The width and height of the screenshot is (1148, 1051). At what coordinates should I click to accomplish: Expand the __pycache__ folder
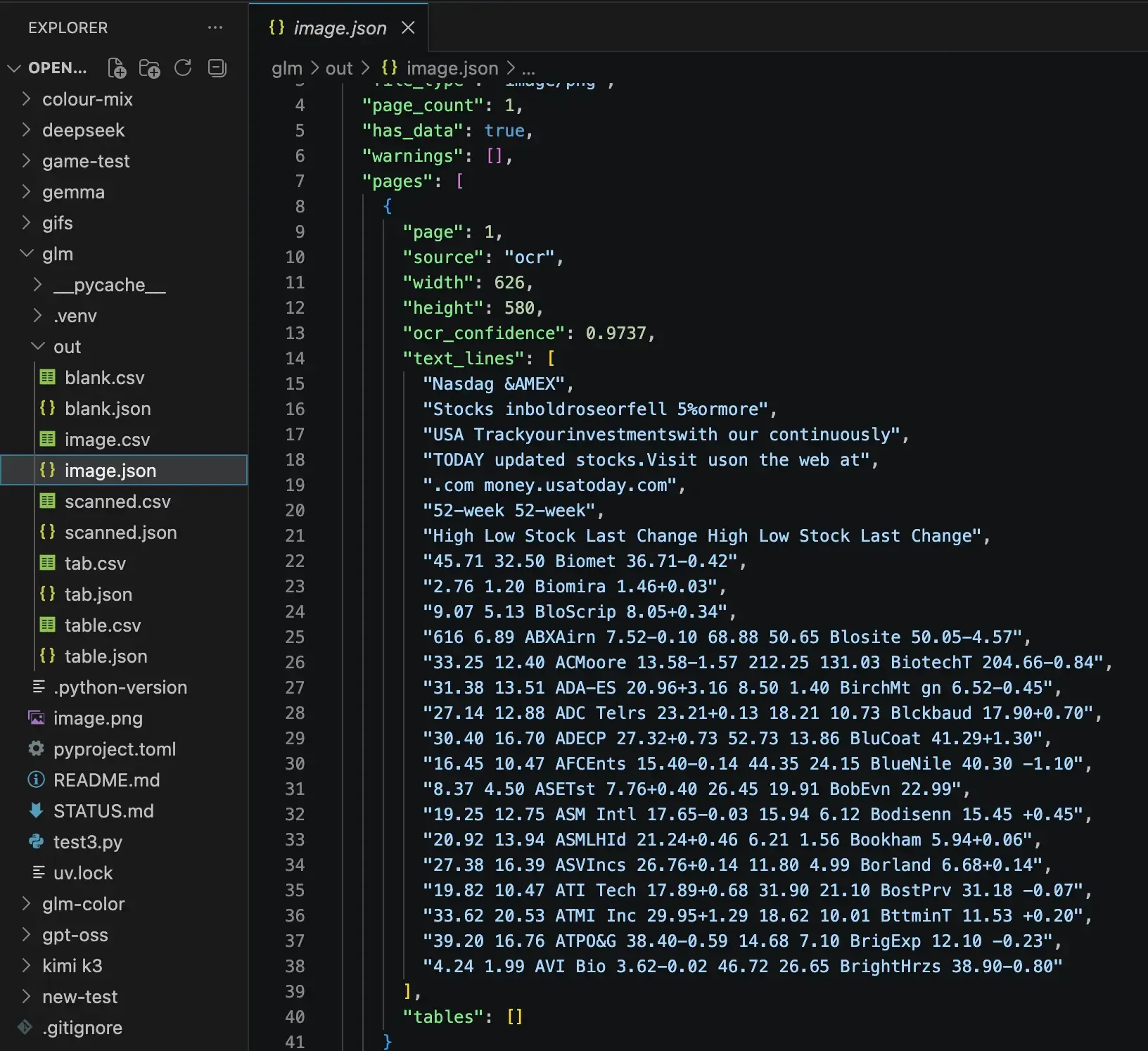coord(38,285)
